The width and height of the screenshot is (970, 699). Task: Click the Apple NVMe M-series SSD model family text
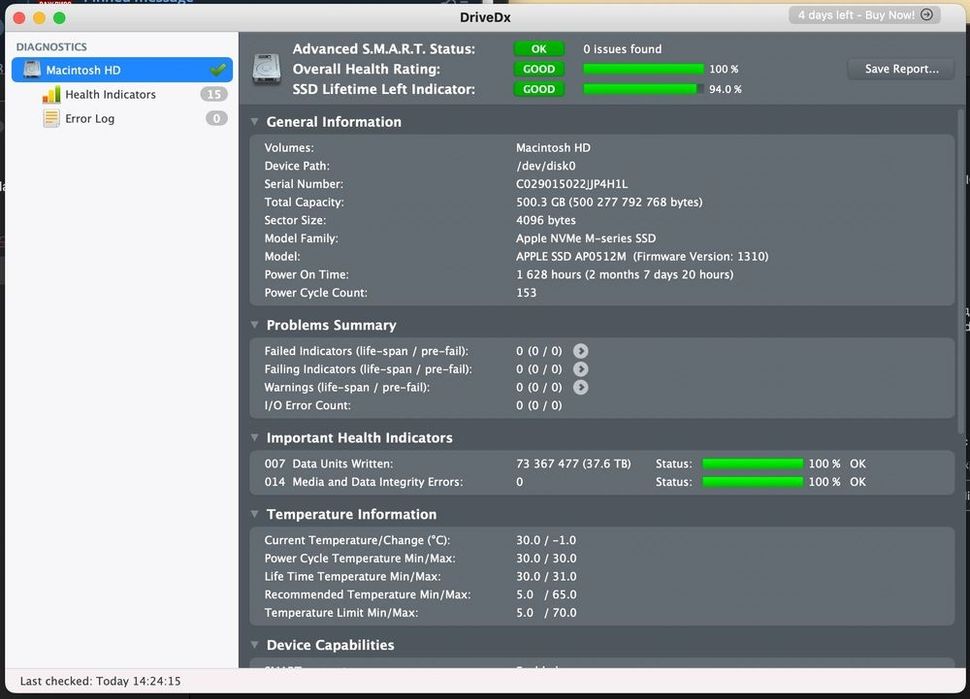pos(586,238)
